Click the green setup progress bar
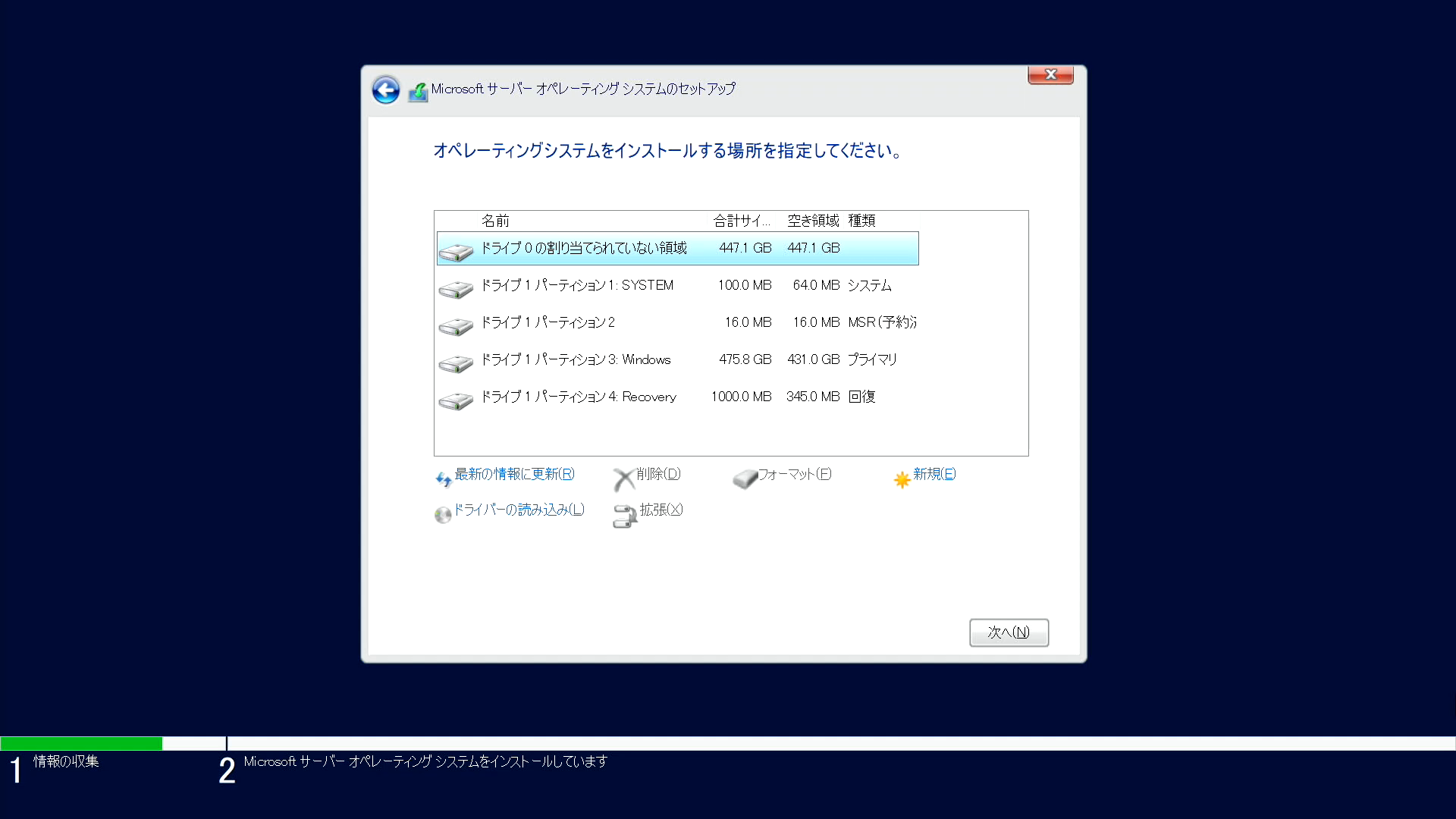Viewport: 1456px width, 819px height. click(81, 743)
